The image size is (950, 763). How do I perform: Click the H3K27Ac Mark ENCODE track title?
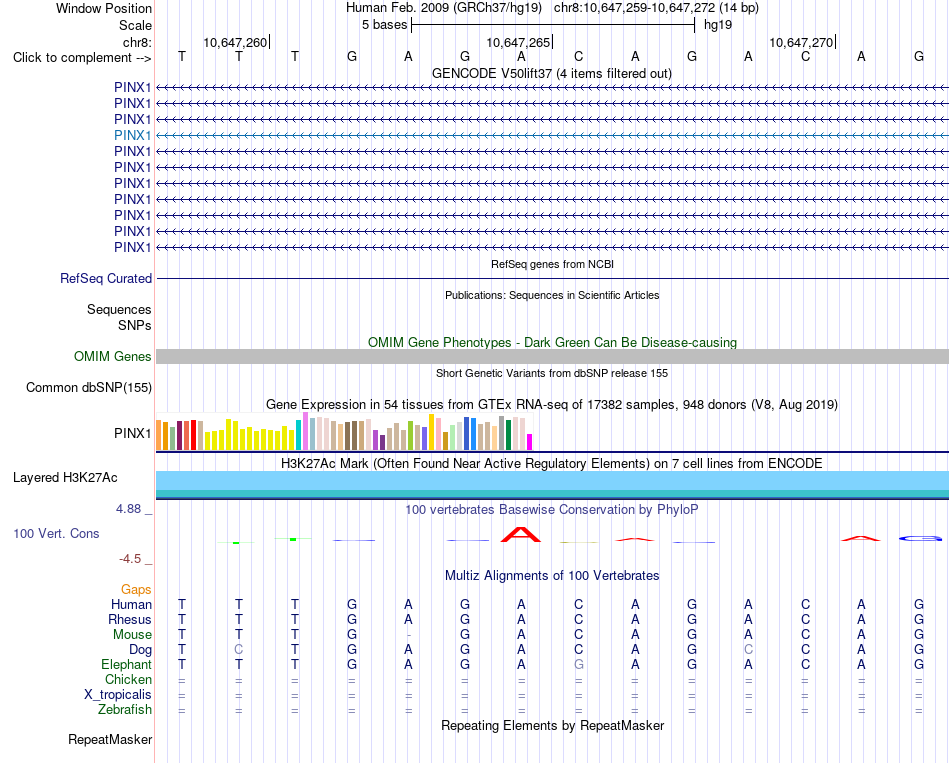pyautogui.click(x=552, y=464)
